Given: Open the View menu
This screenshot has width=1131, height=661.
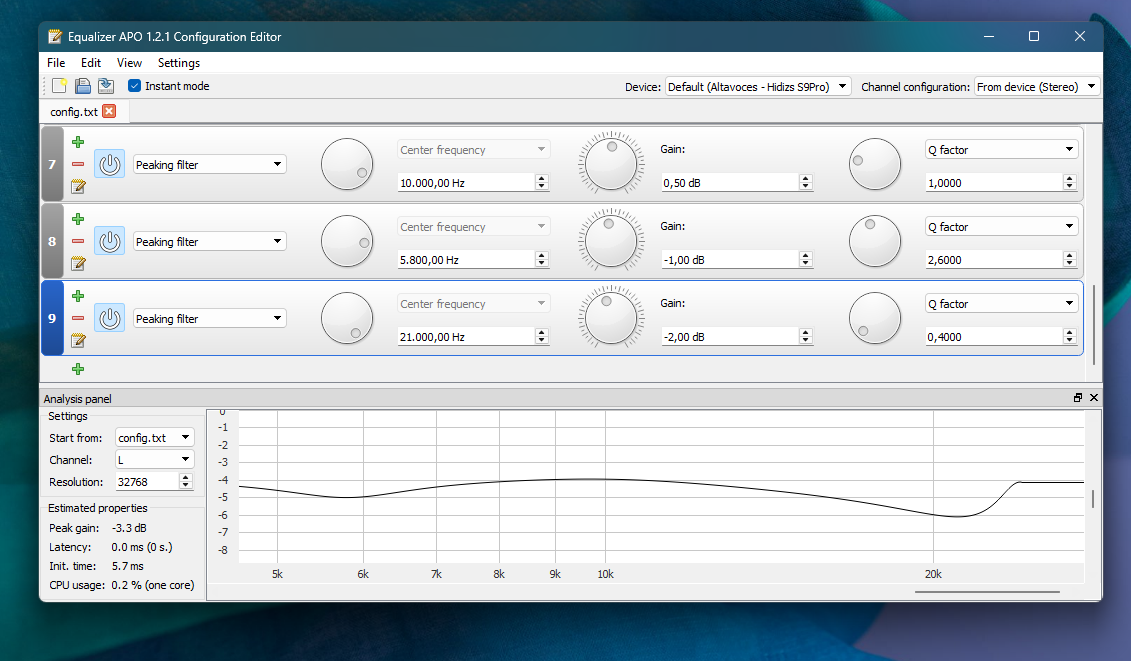Looking at the screenshot, I should 129,63.
